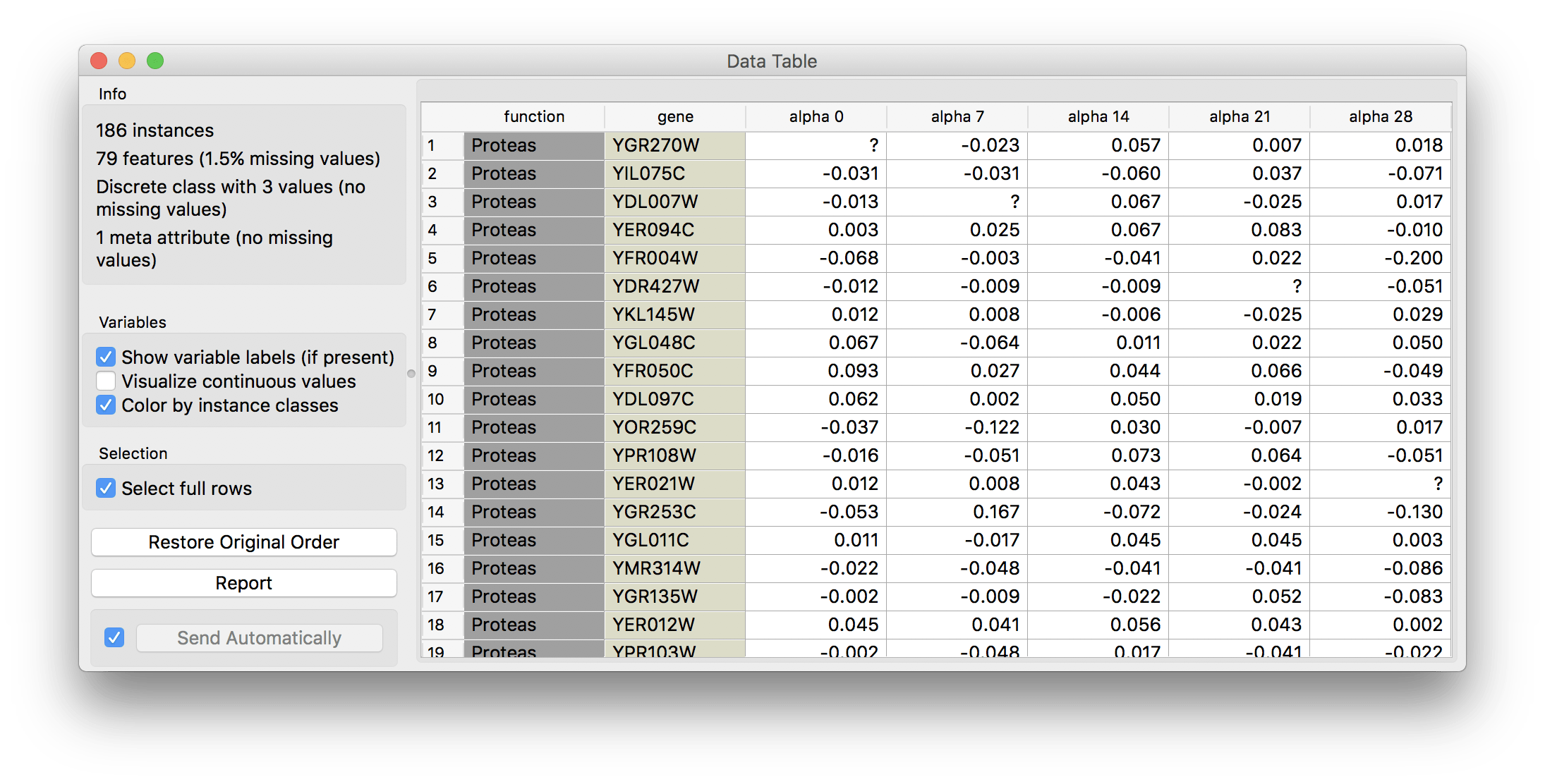1545x784 pixels.
Task: Uncheck the "Send Automatically" checkbox
Action: tap(114, 637)
